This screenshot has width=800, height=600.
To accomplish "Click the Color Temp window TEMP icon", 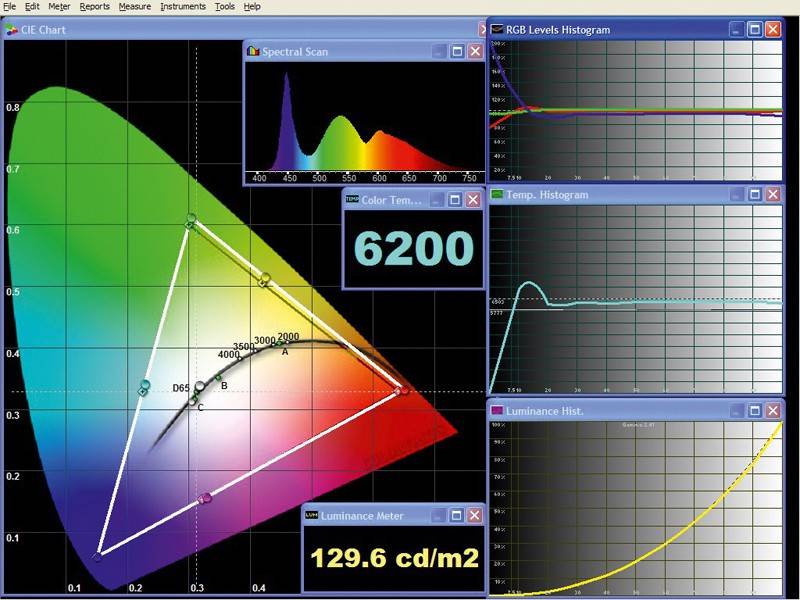I will click(x=352, y=199).
